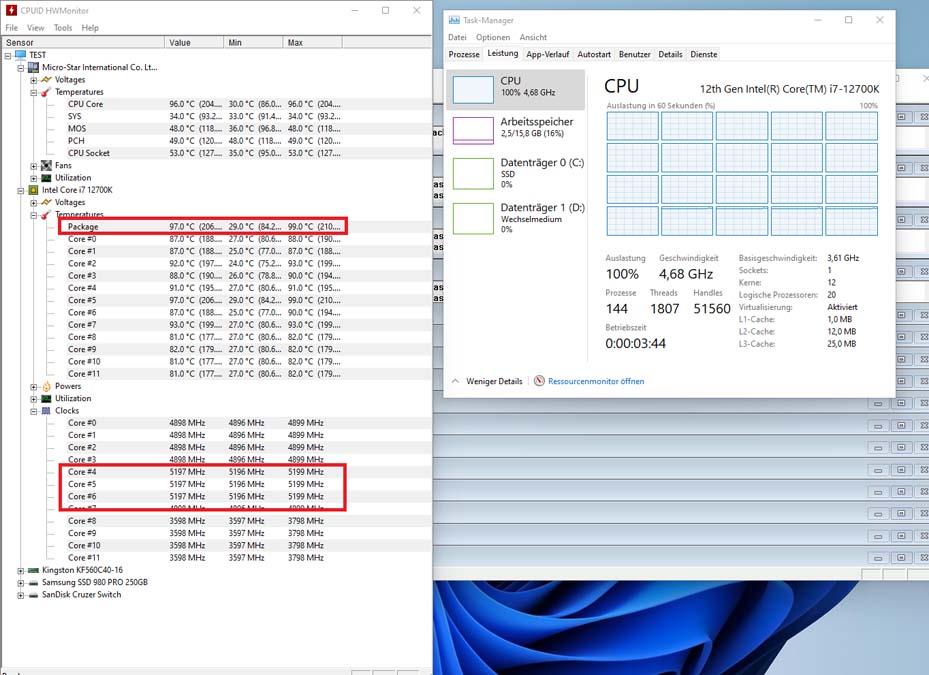Switch to Prozesse tab in Task-Manager
The width and height of the screenshot is (929, 675).
coord(464,55)
